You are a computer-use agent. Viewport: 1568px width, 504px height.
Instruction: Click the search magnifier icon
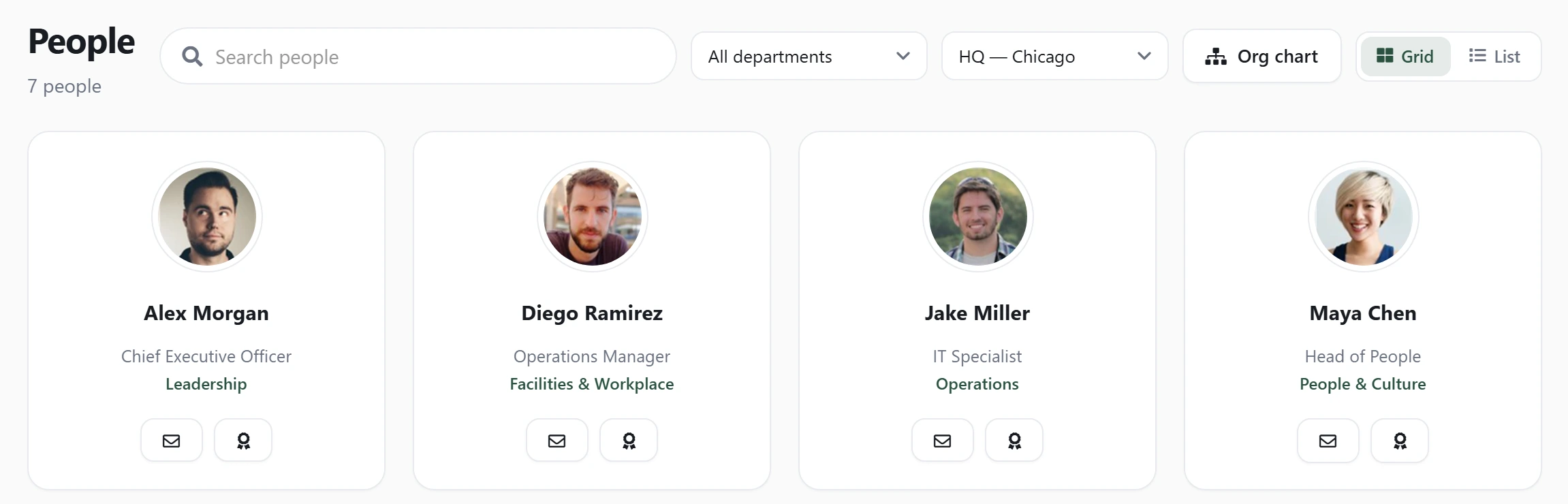[192, 57]
